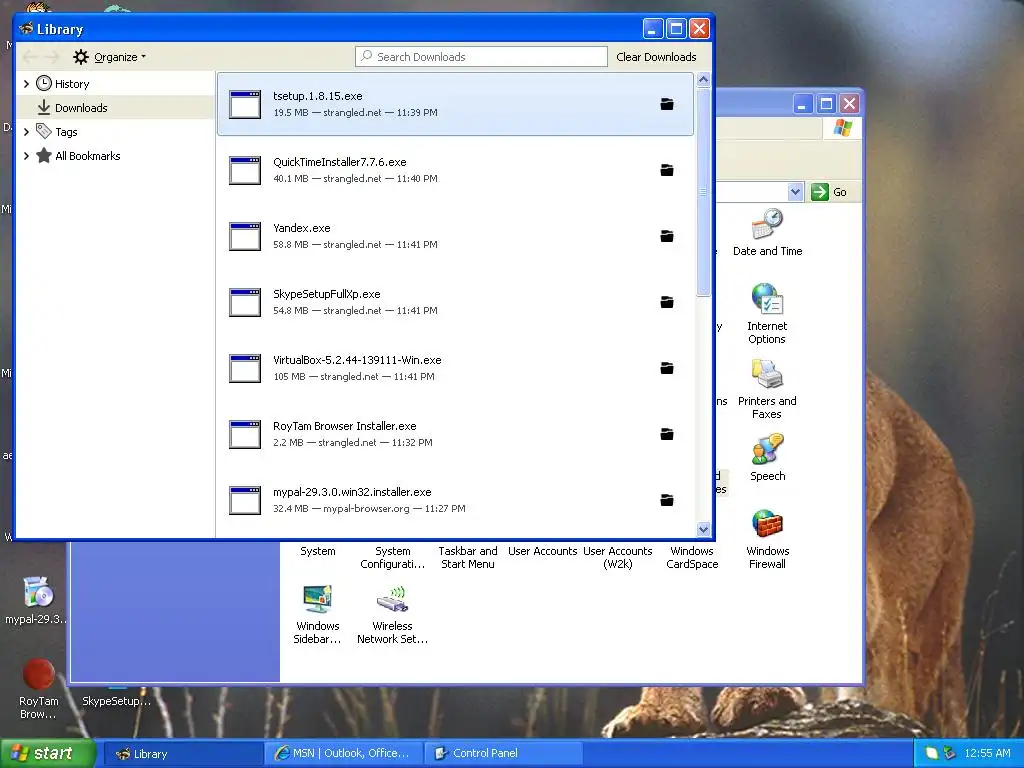Click the Windows flag logo in Control Panel
The height and width of the screenshot is (768, 1024).
click(x=842, y=127)
